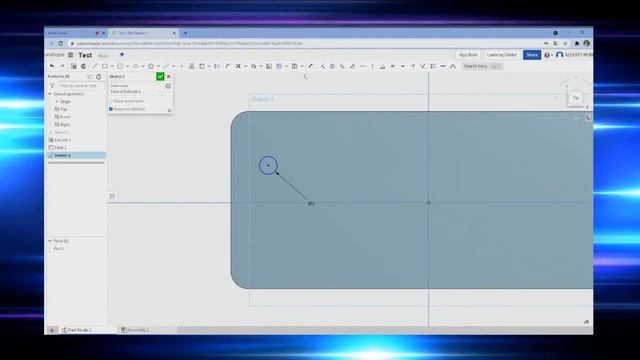Select Fillet 1 in feature list
640x360 pixels.
[x=60, y=148]
